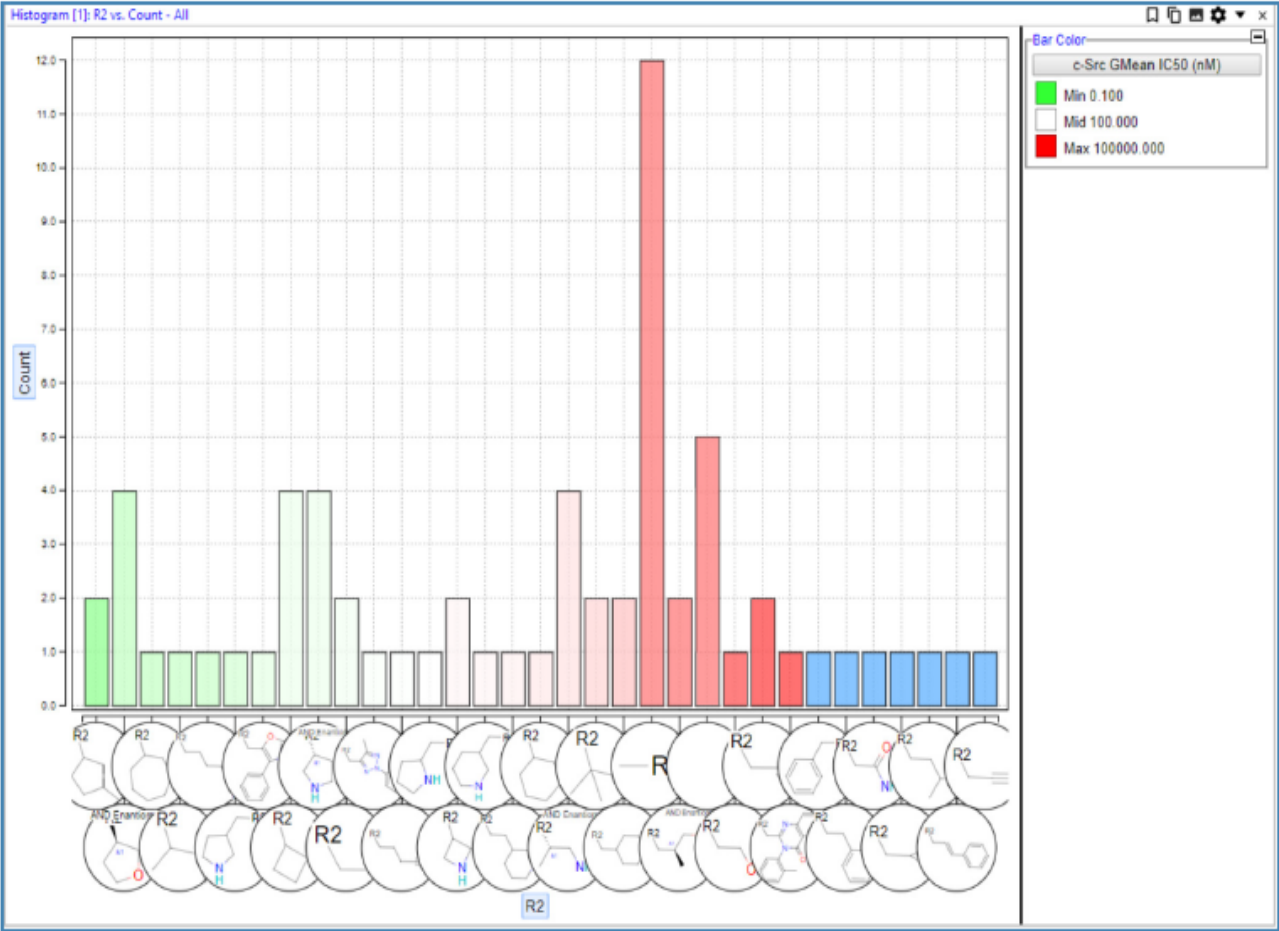The width and height of the screenshot is (1279, 931).
Task: Collapse the Bar Color legend panel
Action: pyautogui.click(x=1257, y=38)
